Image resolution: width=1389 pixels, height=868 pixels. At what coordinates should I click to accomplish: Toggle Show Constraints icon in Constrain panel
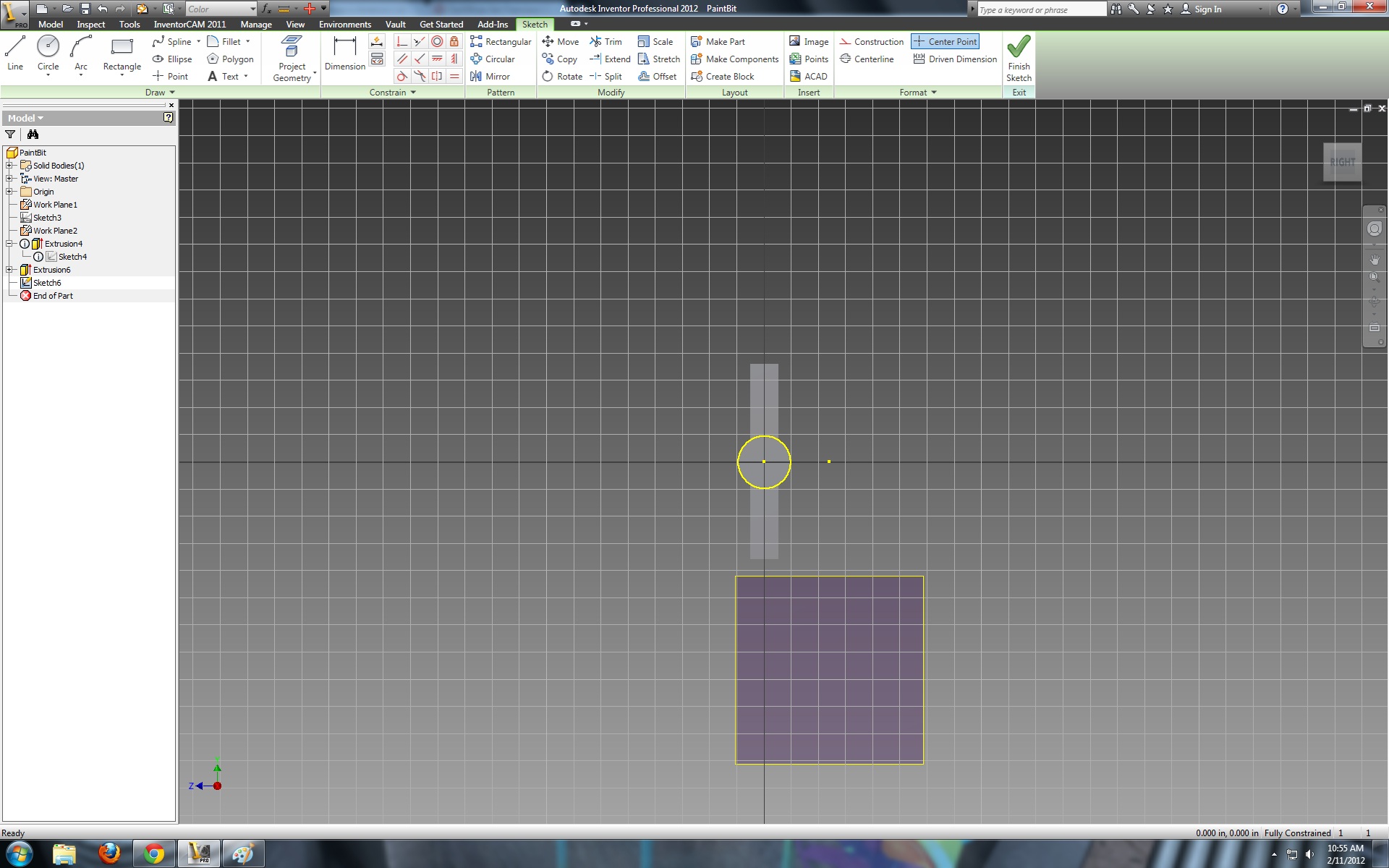tap(377, 59)
